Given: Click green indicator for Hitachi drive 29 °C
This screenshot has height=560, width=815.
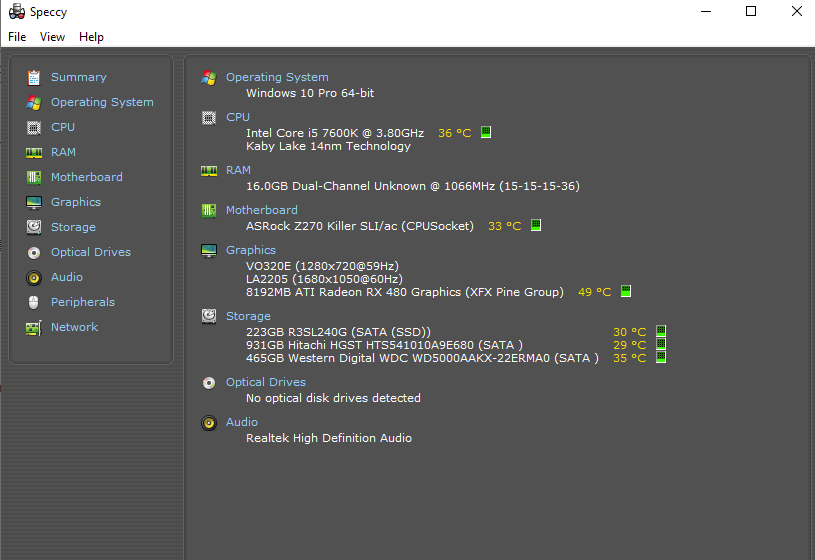Looking at the screenshot, I should pos(661,344).
